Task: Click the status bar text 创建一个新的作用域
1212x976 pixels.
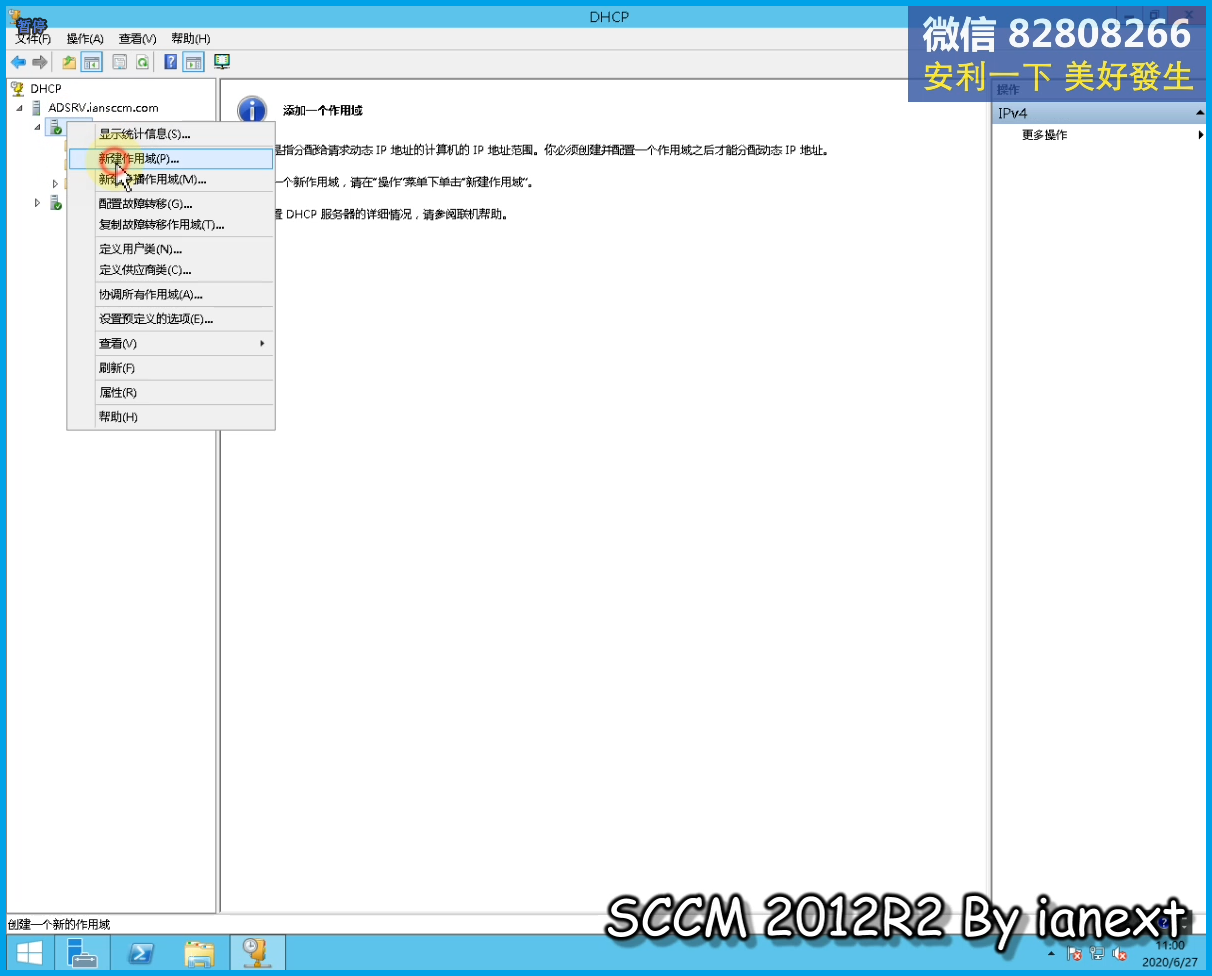Action: (x=59, y=924)
